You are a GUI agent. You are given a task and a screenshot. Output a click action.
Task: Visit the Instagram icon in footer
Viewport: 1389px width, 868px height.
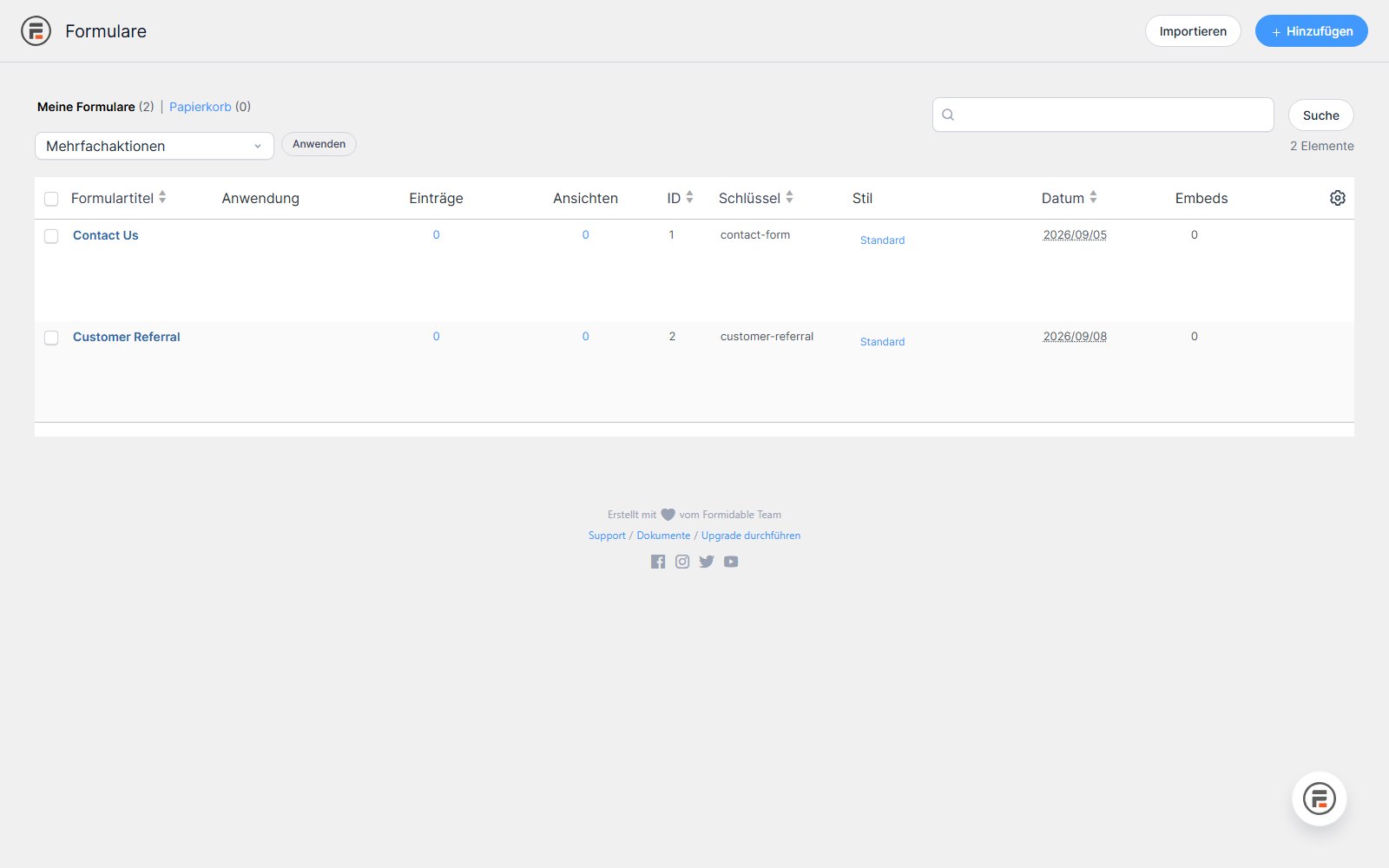pyautogui.click(x=682, y=562)
